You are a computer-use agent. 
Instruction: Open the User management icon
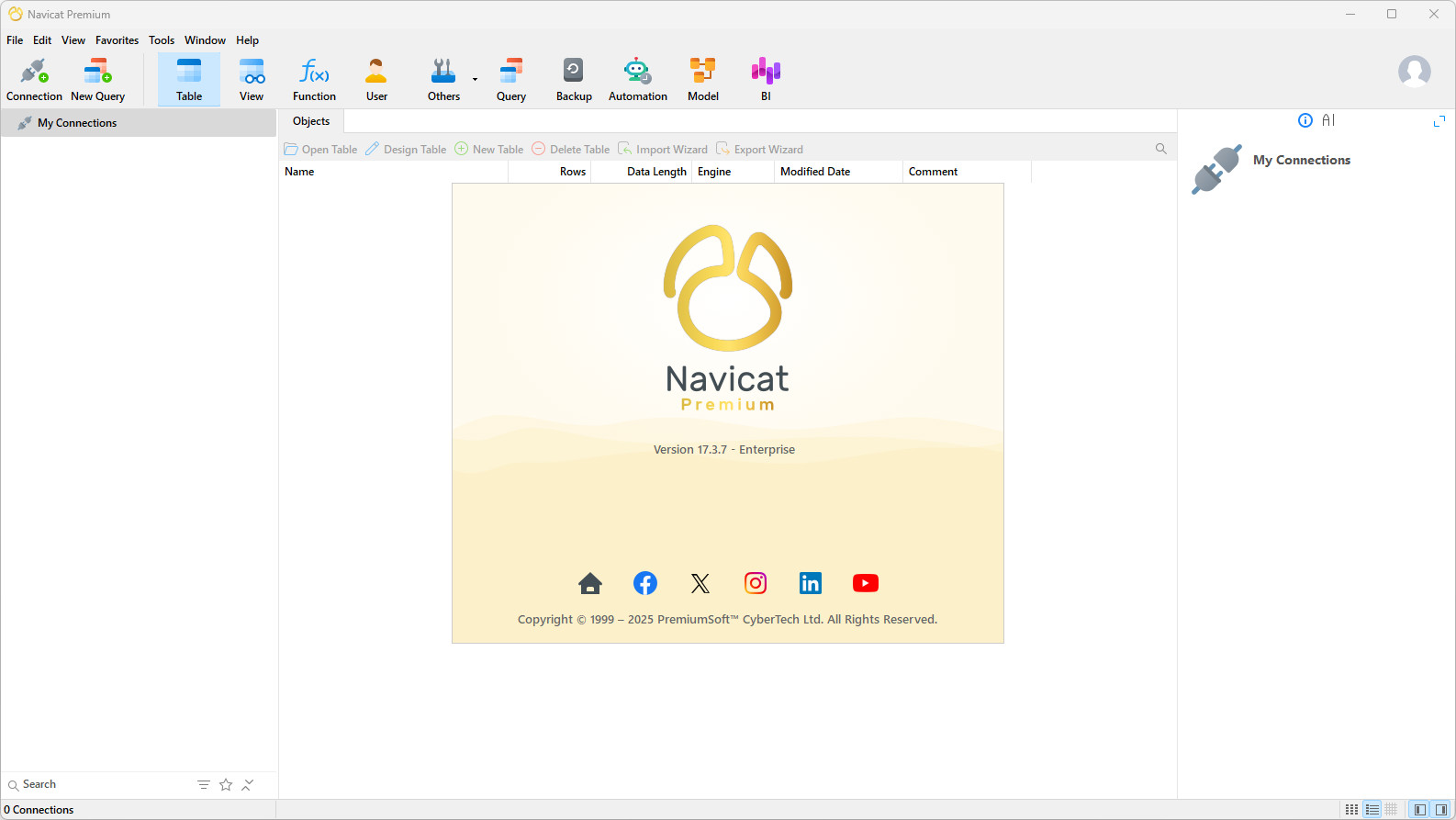pyautogui.click(x=376, y=80)
